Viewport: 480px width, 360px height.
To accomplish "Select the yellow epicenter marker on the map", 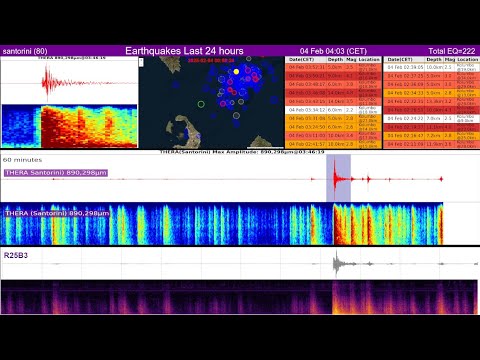I will pyautogui.click(x=236, y=71).
